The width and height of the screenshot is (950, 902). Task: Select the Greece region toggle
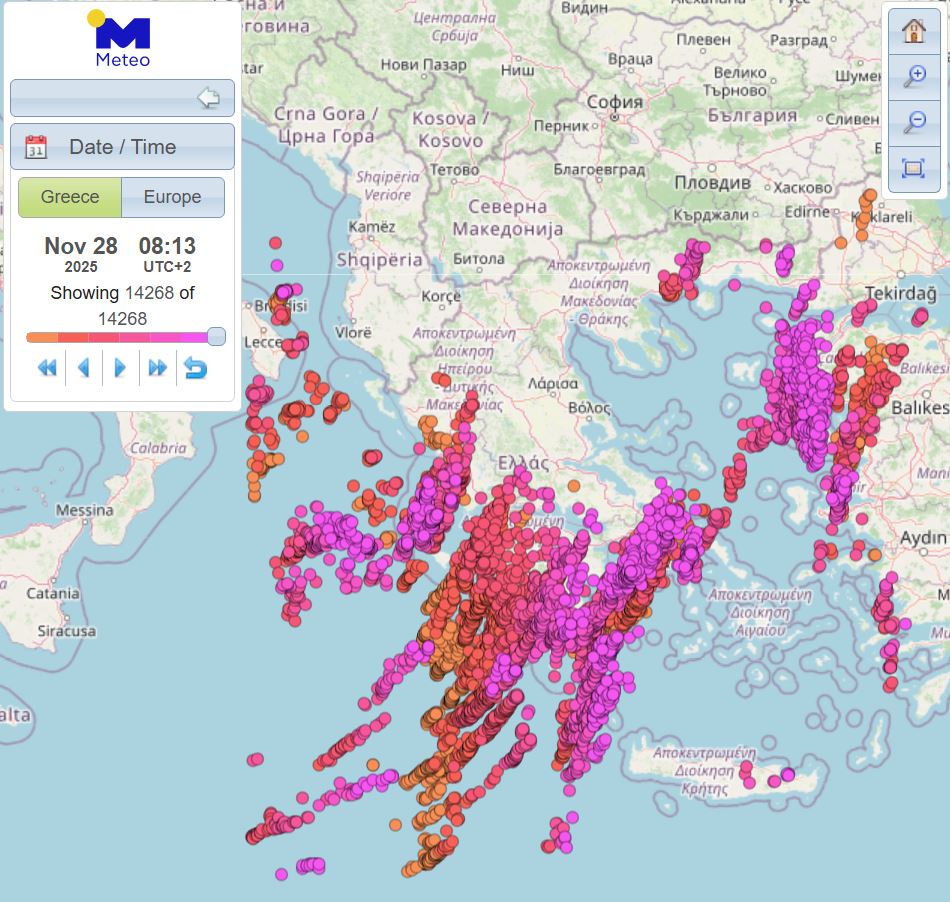(70, 197)
